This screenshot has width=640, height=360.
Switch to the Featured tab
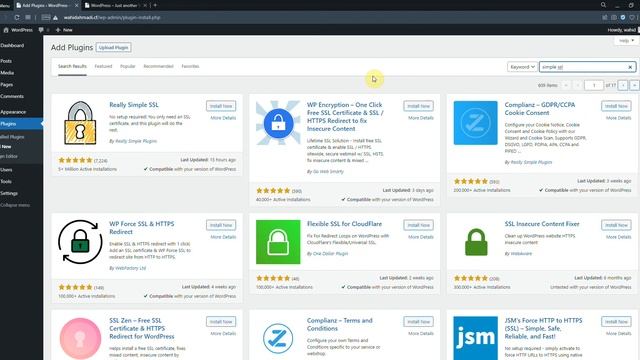coord(103,66)
